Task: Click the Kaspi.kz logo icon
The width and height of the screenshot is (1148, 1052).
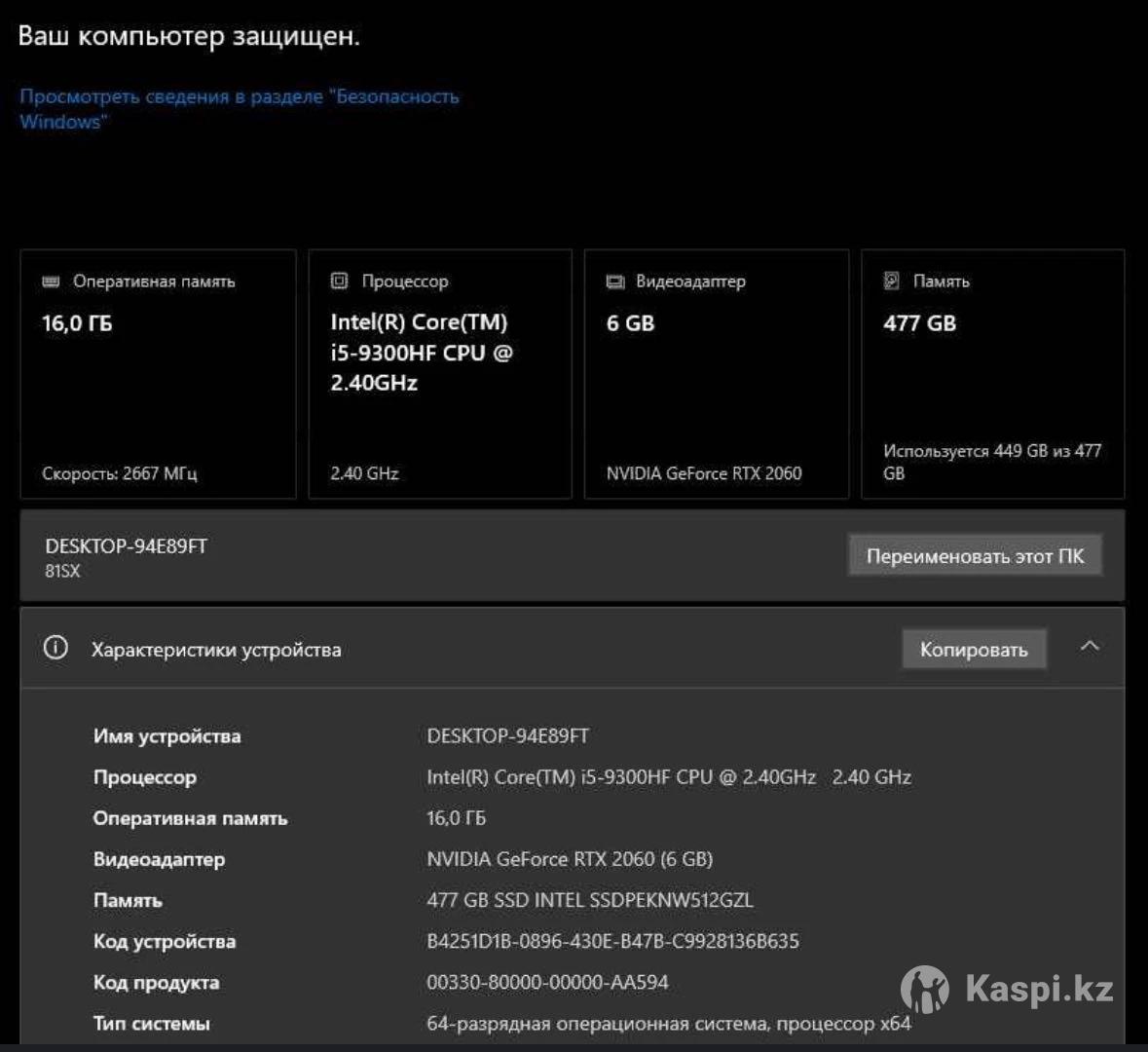Action: (924, 990)
